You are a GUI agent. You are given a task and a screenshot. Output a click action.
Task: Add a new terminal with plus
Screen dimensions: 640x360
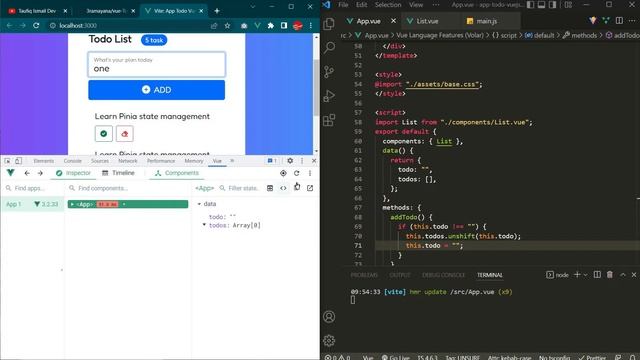click(x=577, y=275)
